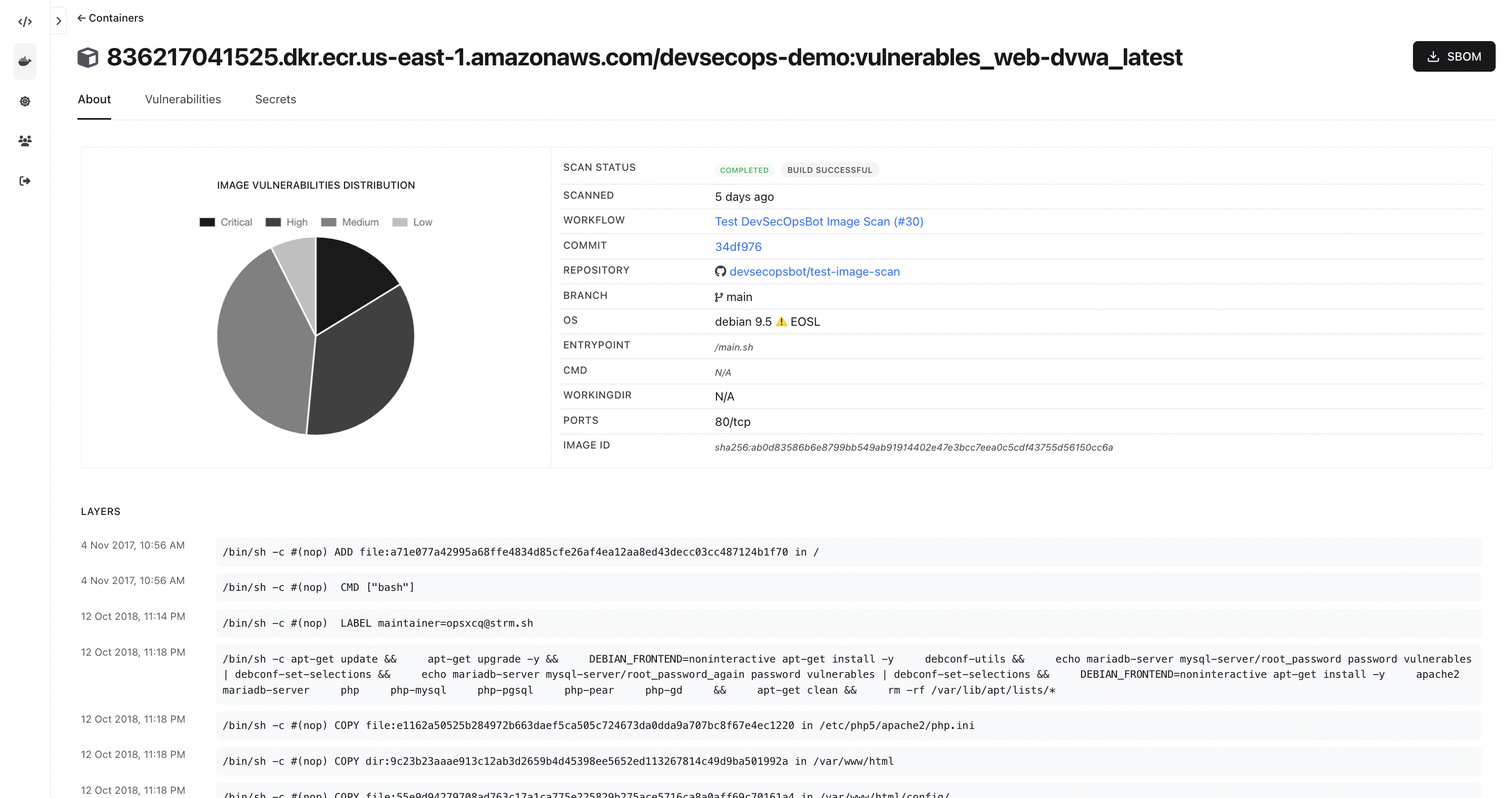Click the CMD ["bash"] layer command
The height and width of the screenshot is (798, 1512).
(848, 587)
